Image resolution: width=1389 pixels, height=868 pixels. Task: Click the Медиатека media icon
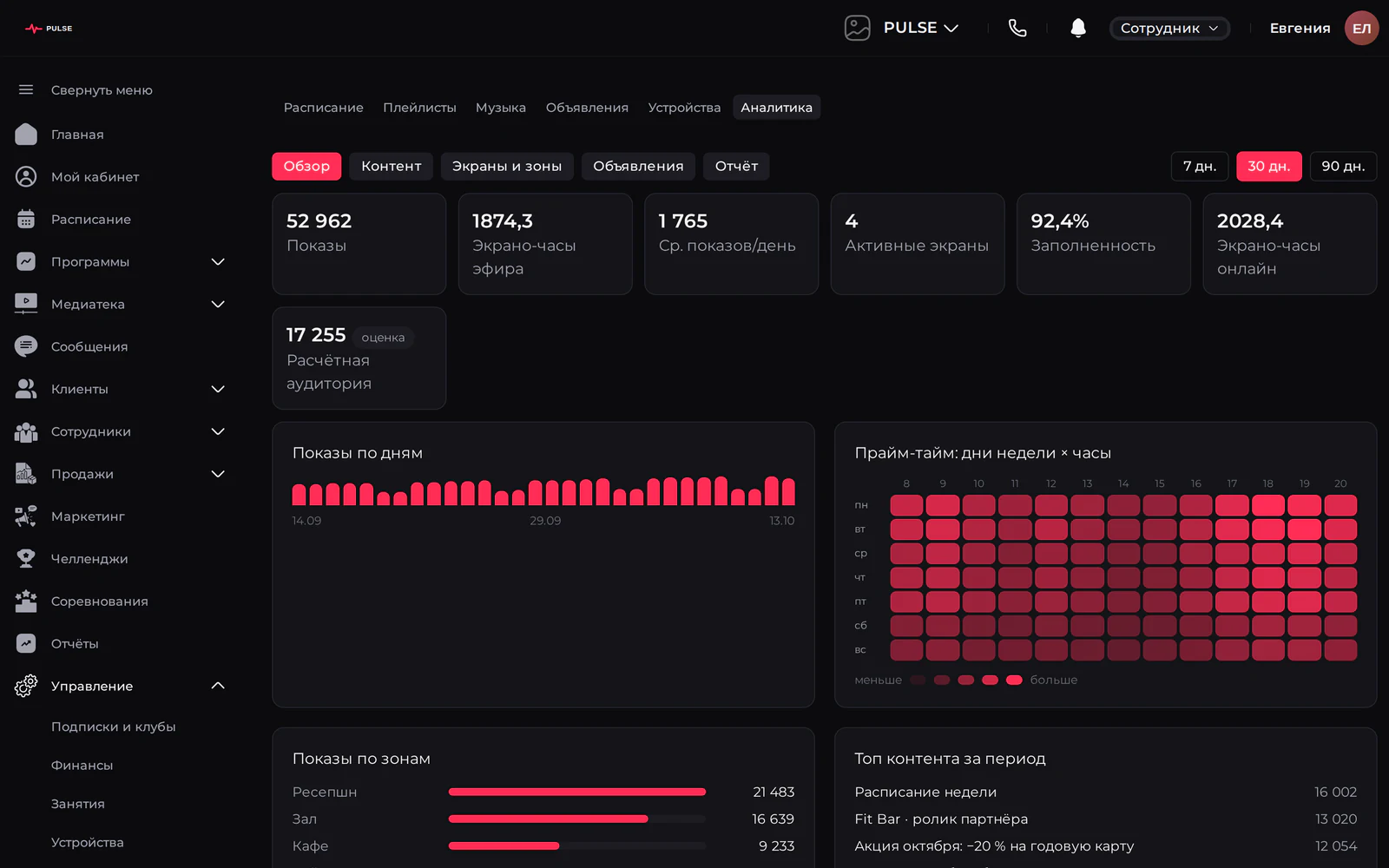pos(26,304)
